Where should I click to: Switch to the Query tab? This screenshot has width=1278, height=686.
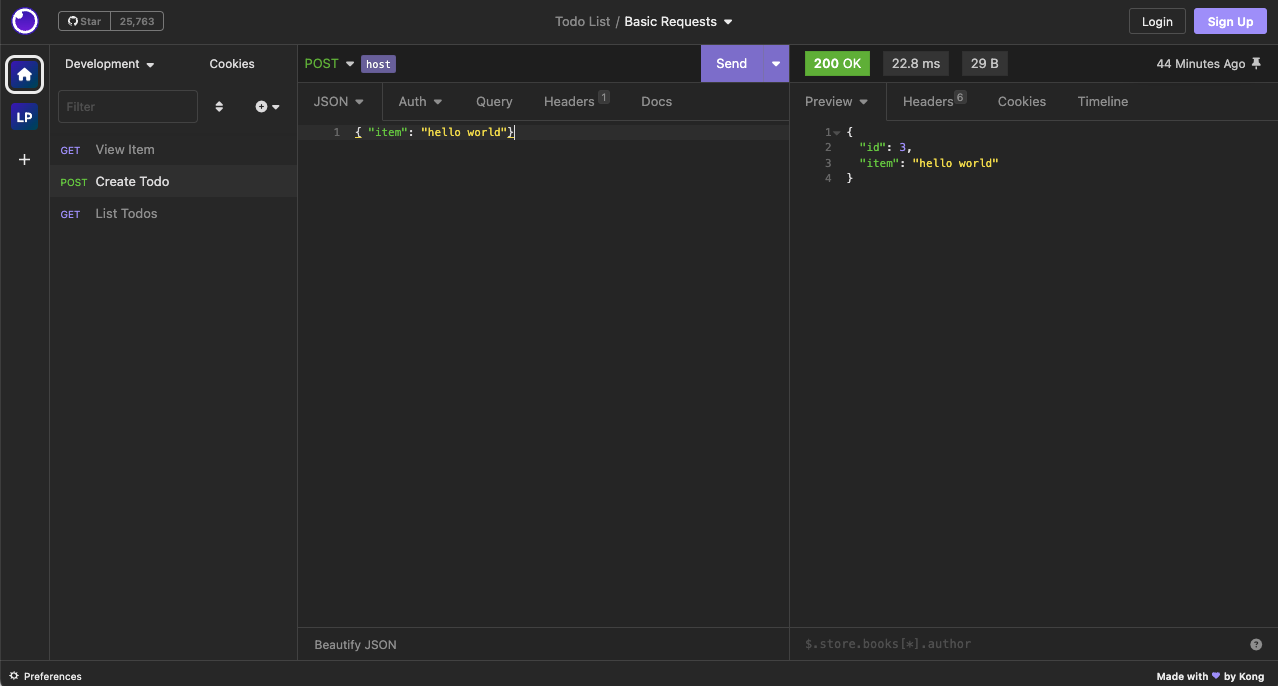(494, 102)
